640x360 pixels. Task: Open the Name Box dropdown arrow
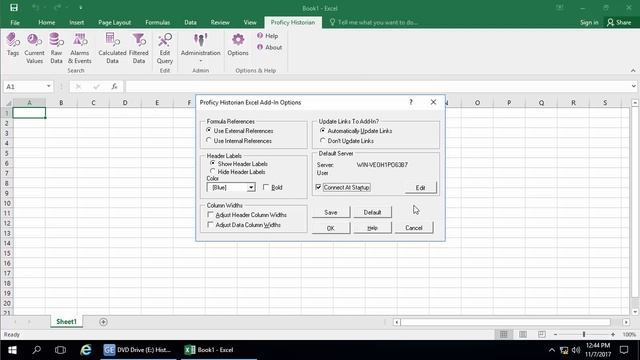coord(49,86)
